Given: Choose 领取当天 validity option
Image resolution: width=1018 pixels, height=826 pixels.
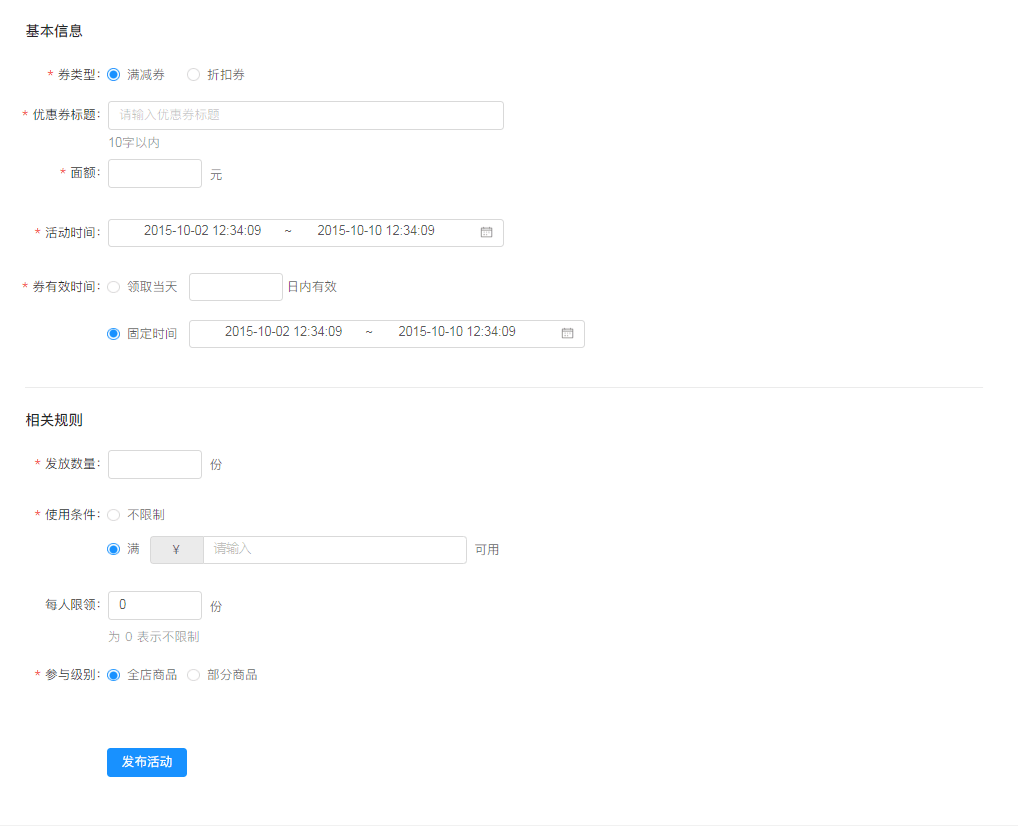Looking at the screenshot, I should [x=113, y=287].
